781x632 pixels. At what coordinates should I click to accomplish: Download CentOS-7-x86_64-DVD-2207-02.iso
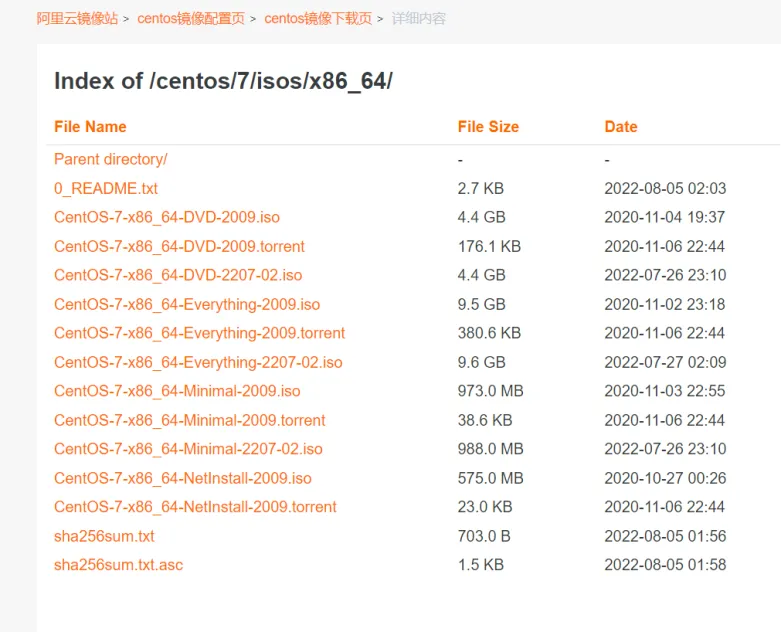click(178, 275)
